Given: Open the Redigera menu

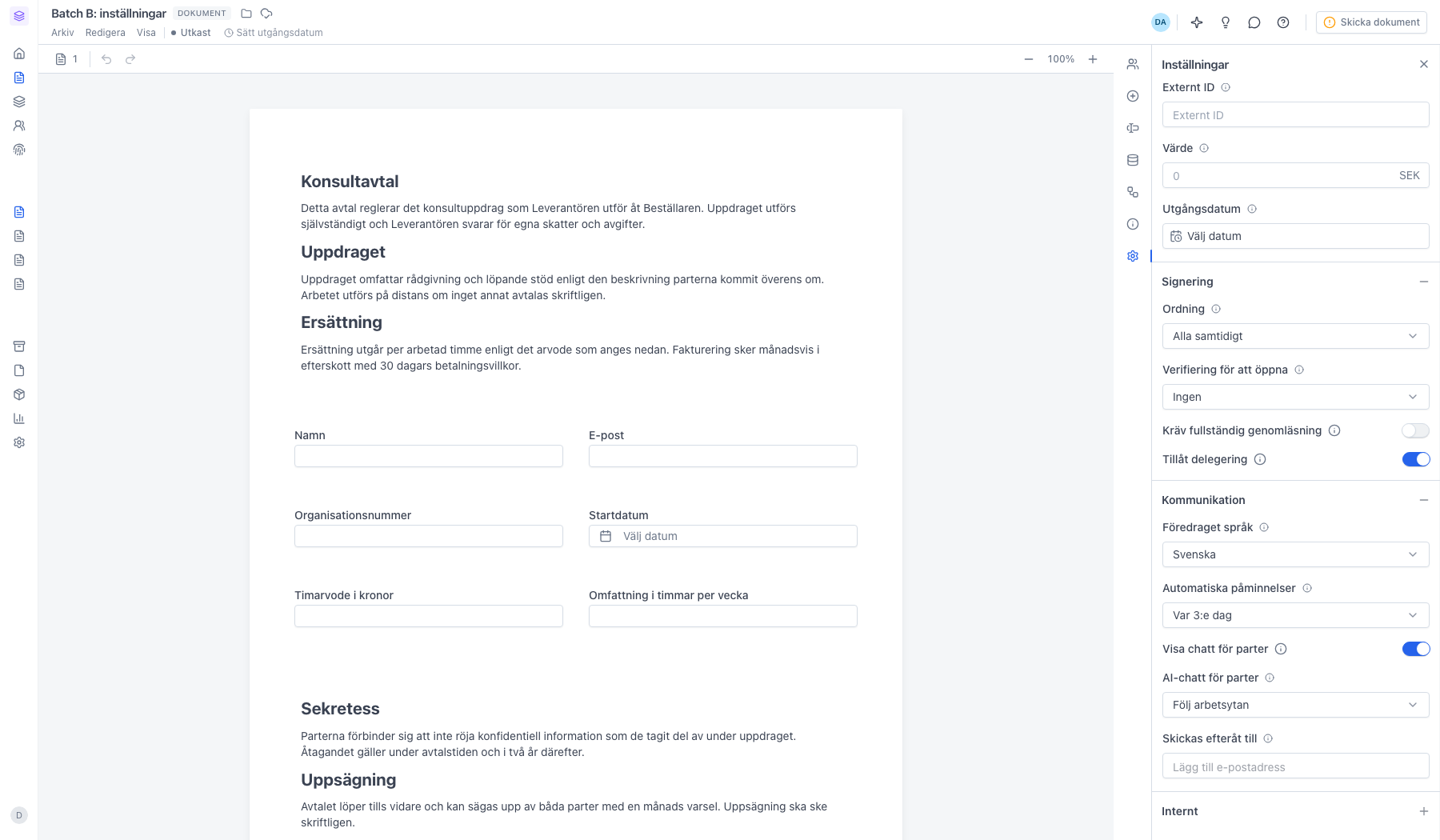Looking at the screenshot, I should (x=106, y=33).
